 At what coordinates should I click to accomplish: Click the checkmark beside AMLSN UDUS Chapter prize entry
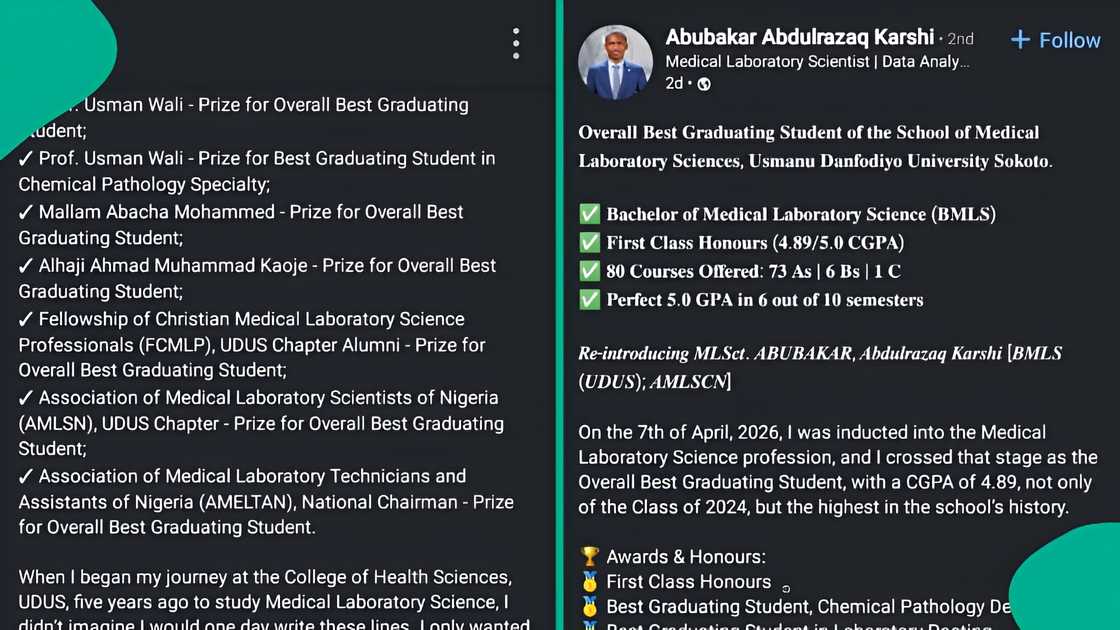(x=27, y=397)
